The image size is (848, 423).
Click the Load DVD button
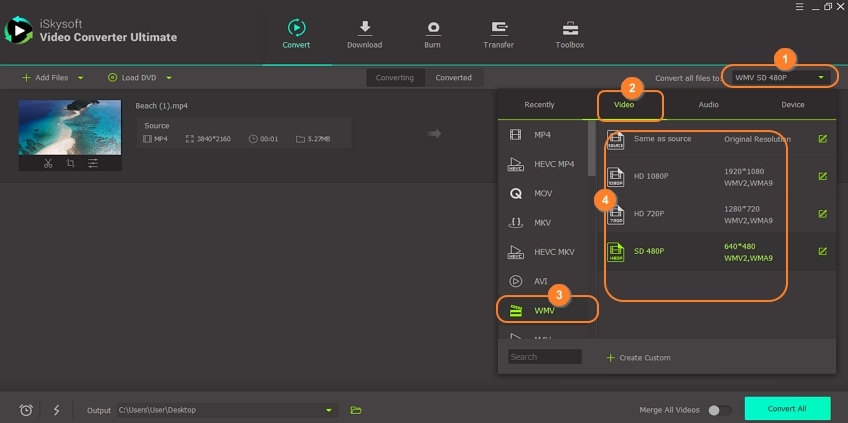pos(132,78)
